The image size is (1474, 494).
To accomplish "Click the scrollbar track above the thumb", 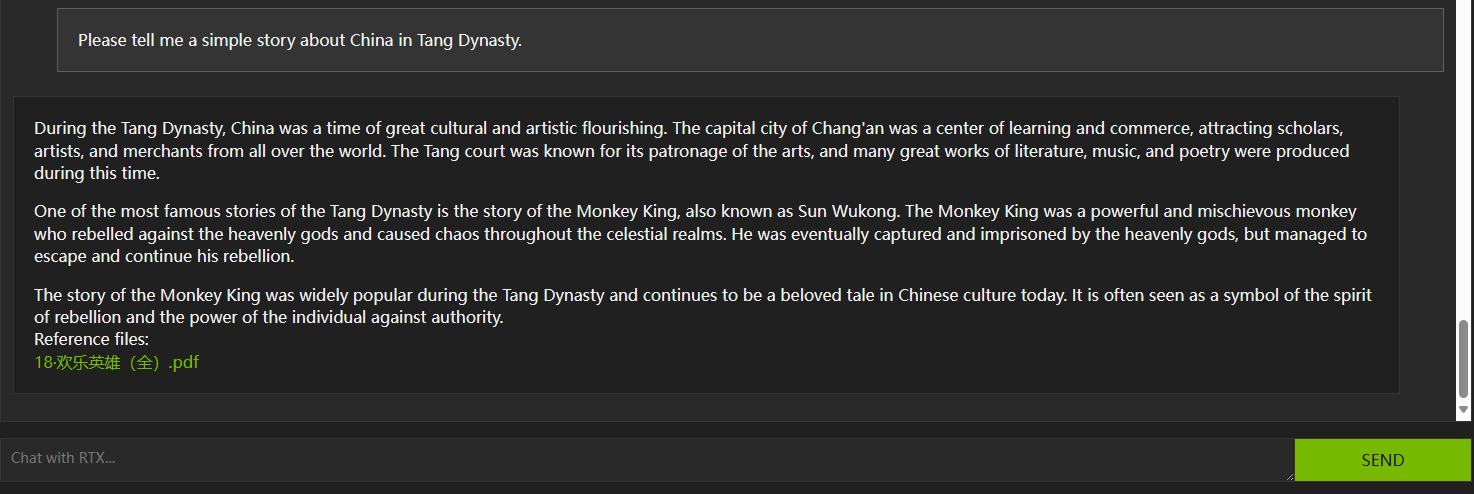I will (x=1464, y=150).
